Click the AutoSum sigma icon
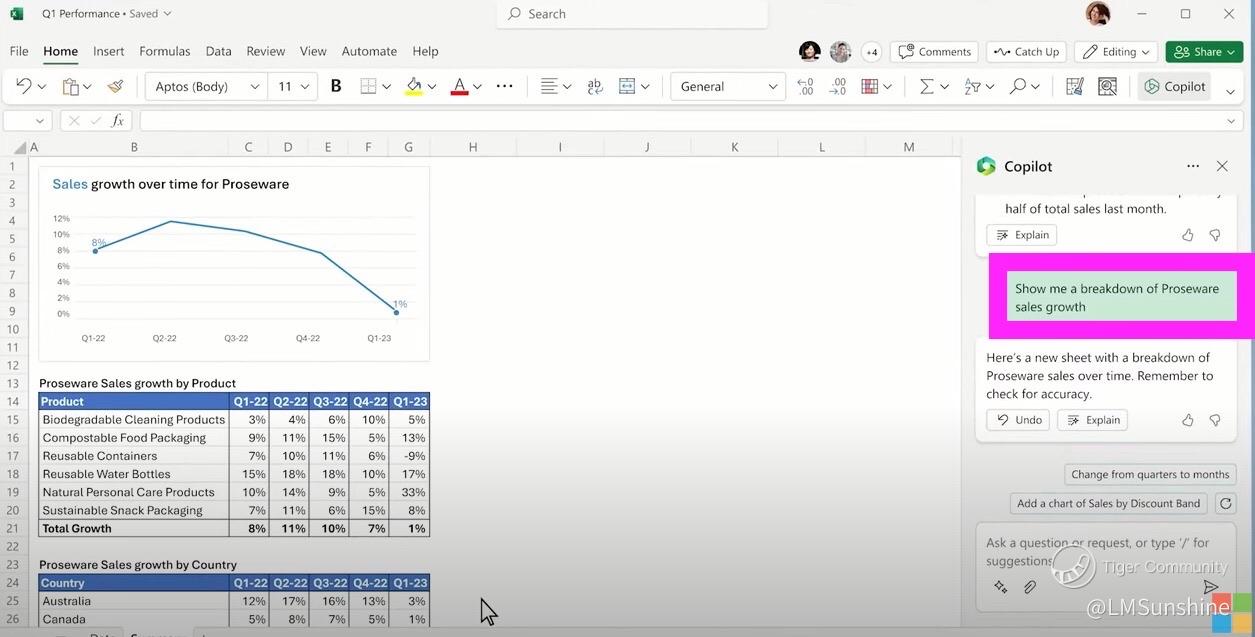Viewport: 1255px width, 637px height. click(926, 87)
